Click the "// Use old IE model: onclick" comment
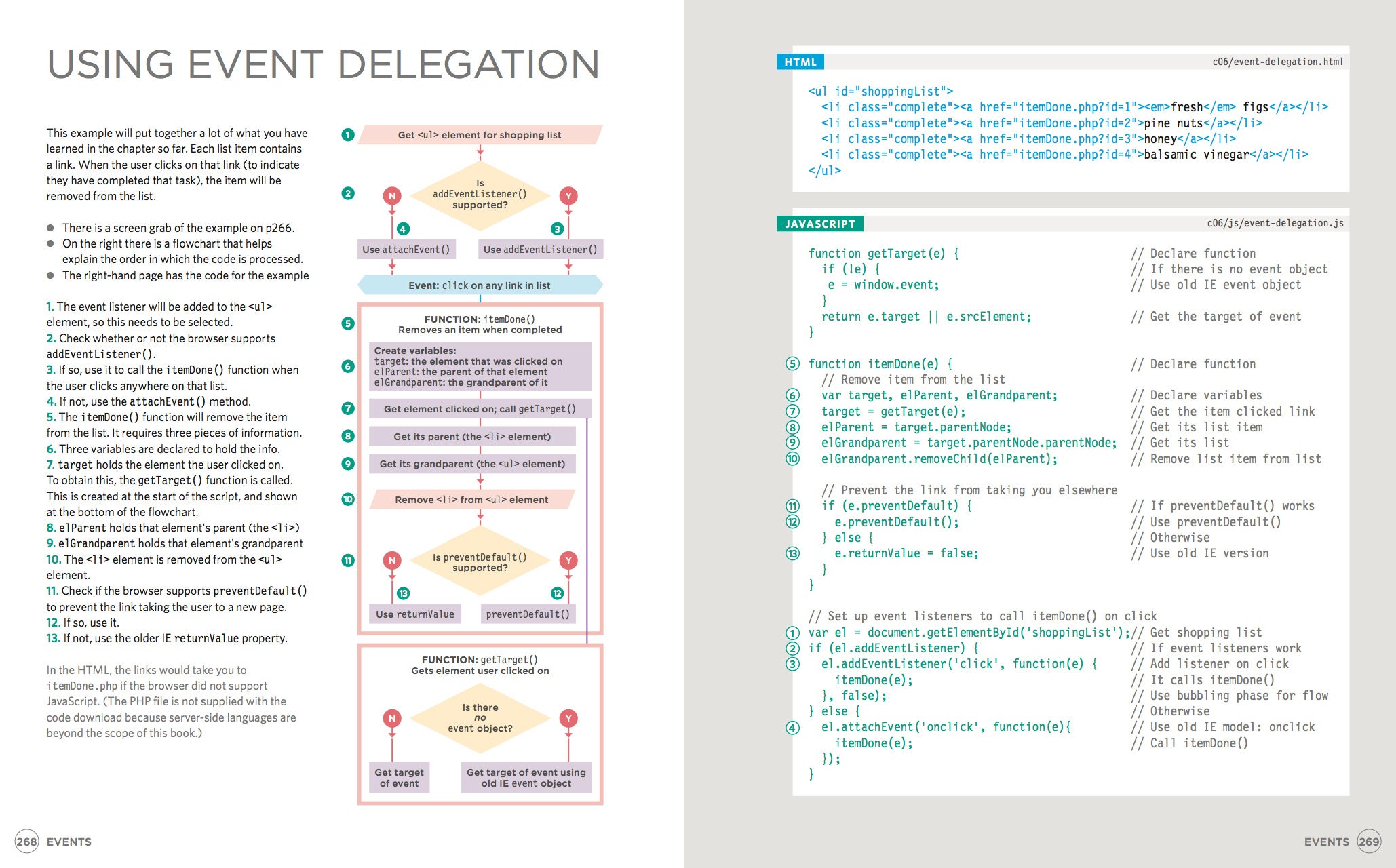 click(x=1223, y=727)
